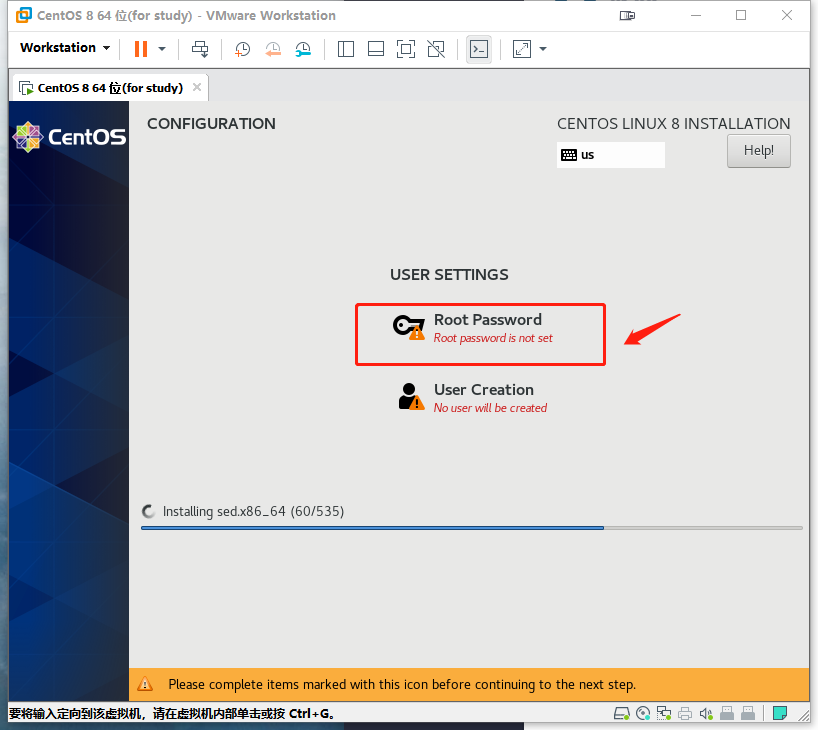The image size is (818, 730).
Task: Open the snapshot manager
Action: click(x=303, y=49)
